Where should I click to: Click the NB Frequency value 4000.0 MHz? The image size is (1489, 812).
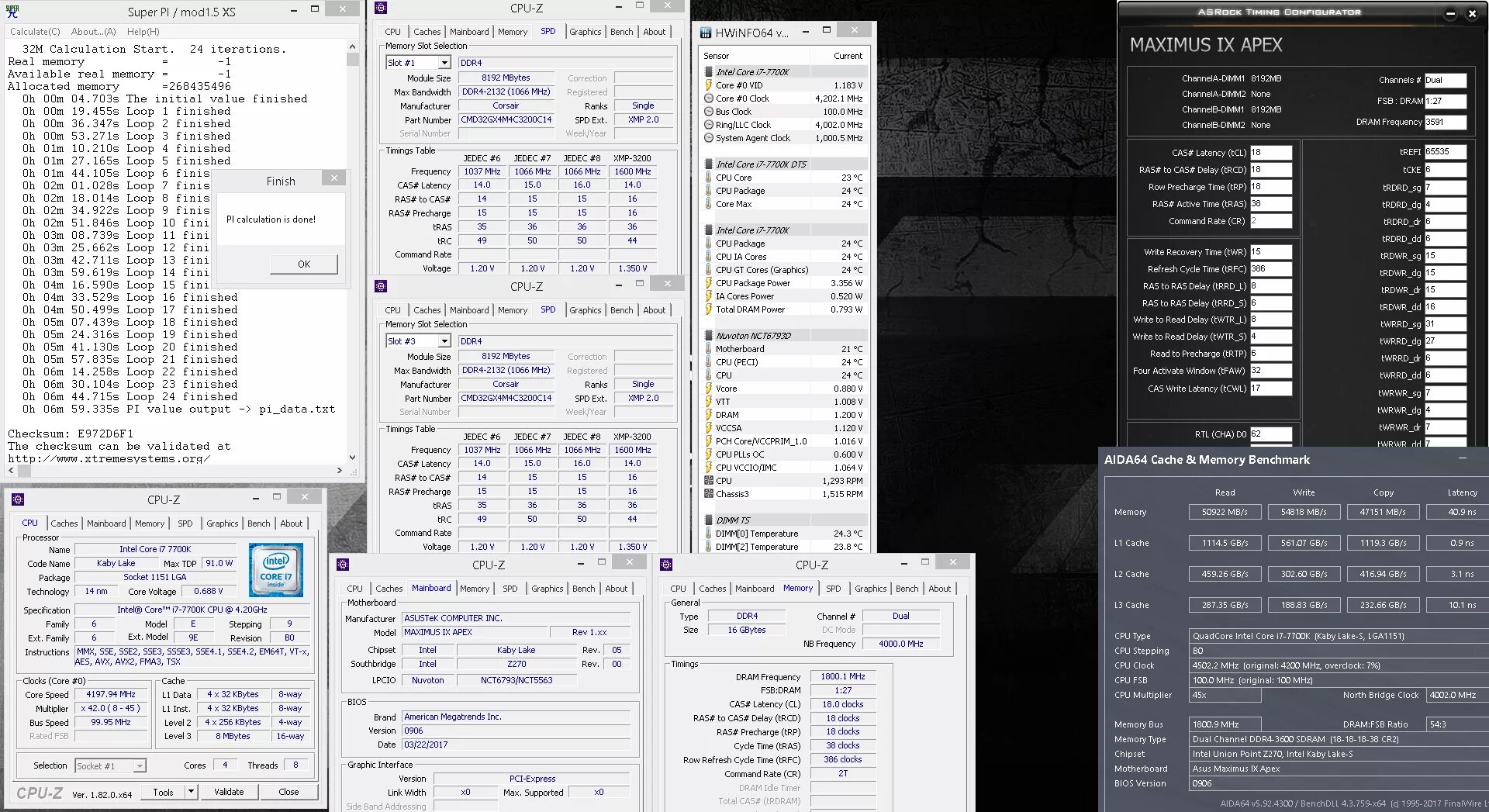pyautogui.click(x=901, y=644)
